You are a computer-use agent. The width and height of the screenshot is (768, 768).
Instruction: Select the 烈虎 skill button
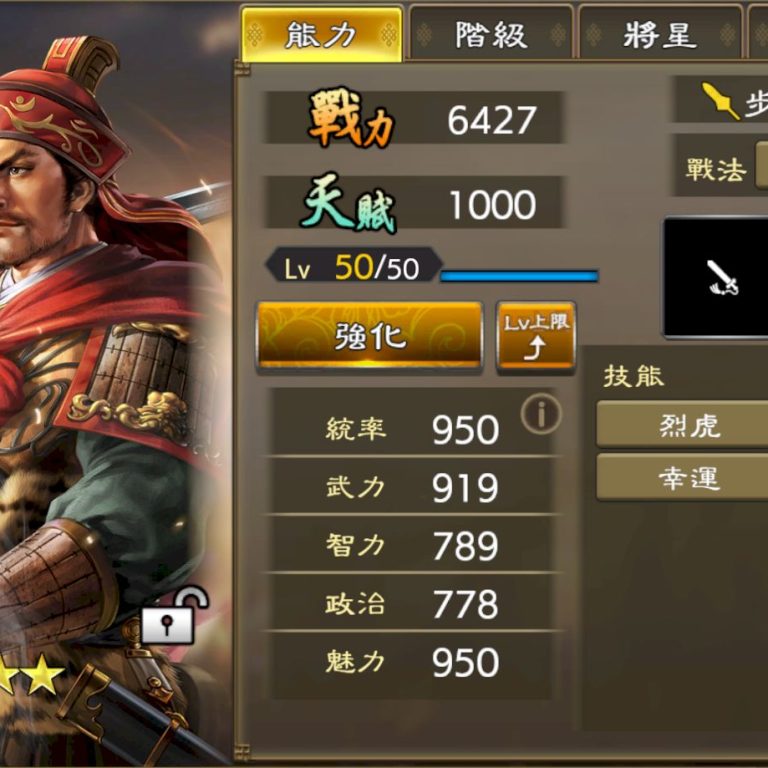pyautogui.click(x=683, y=424)
